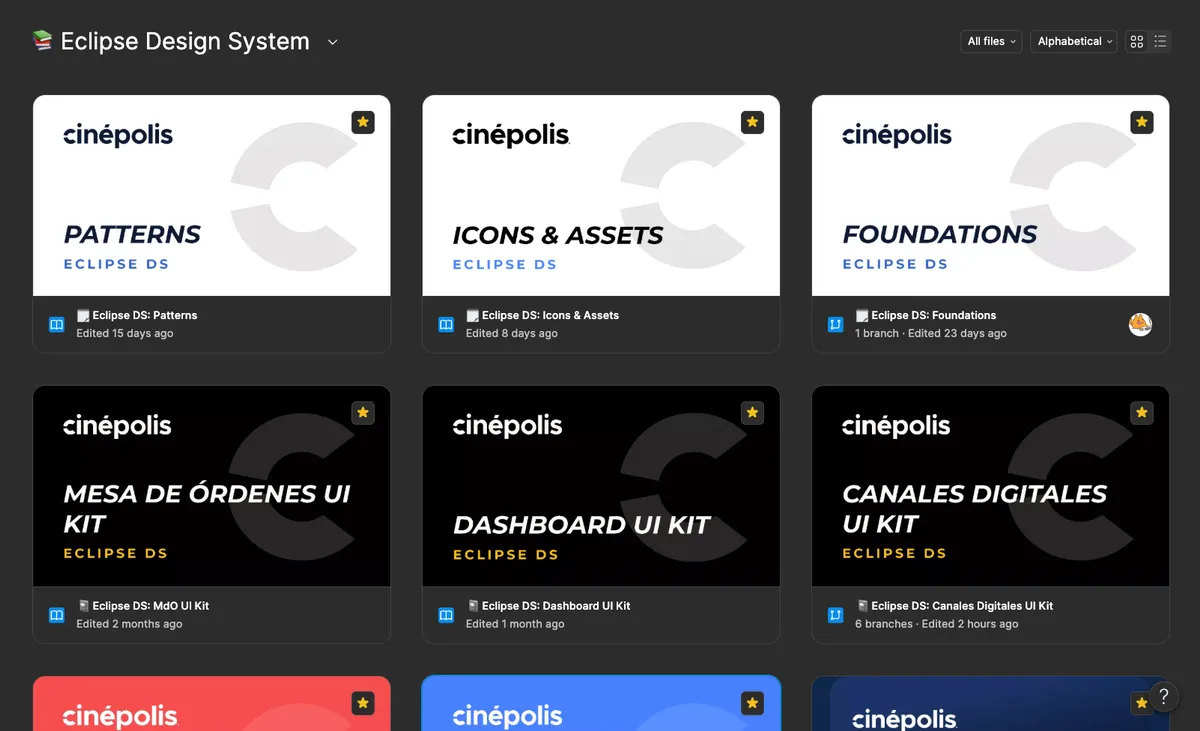Viewport: 1200px width, 731px height.
Task: Click the 'Edited 1 month ago' text
Action: click(x=515, y=624)
